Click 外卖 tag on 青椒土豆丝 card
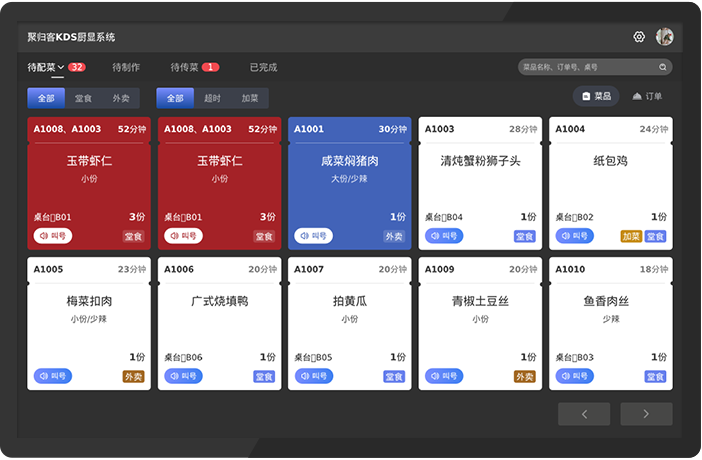702x460 pixels. coord(525,377)
